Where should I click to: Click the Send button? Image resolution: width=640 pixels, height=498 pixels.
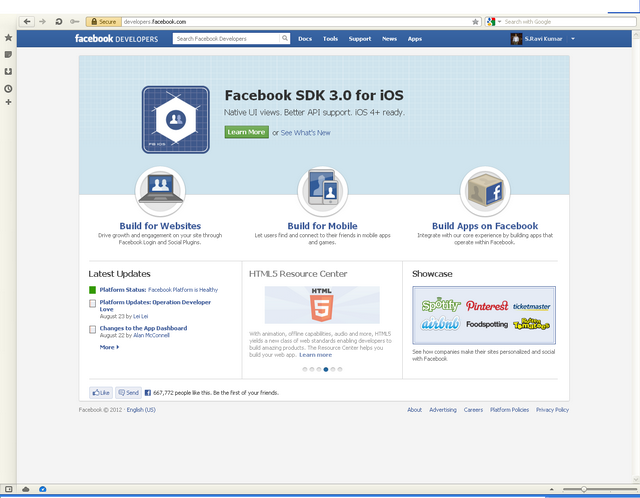pyautogui.click(x=128, y=393)
